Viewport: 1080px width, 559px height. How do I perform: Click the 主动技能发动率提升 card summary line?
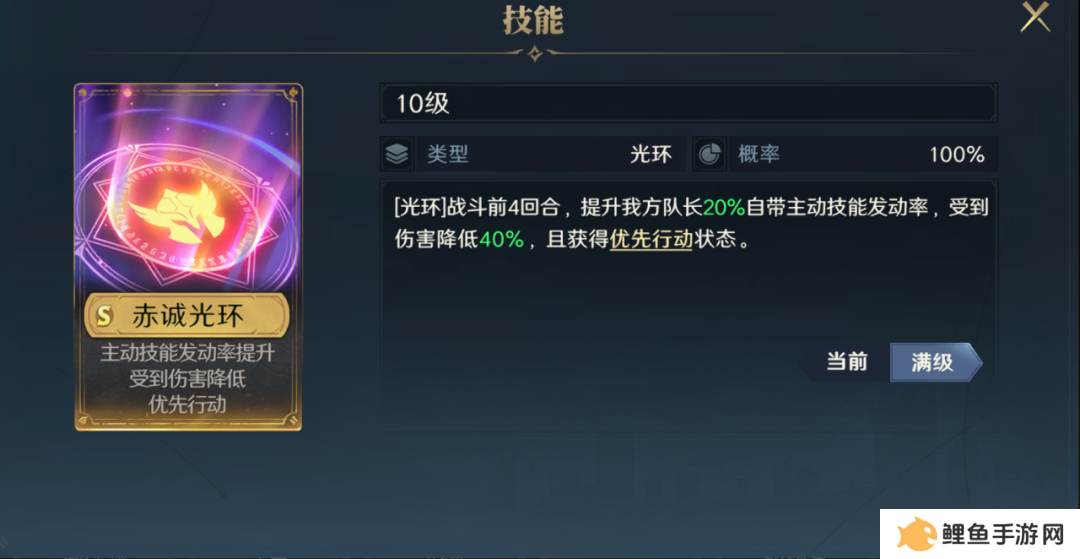point(187,352)
